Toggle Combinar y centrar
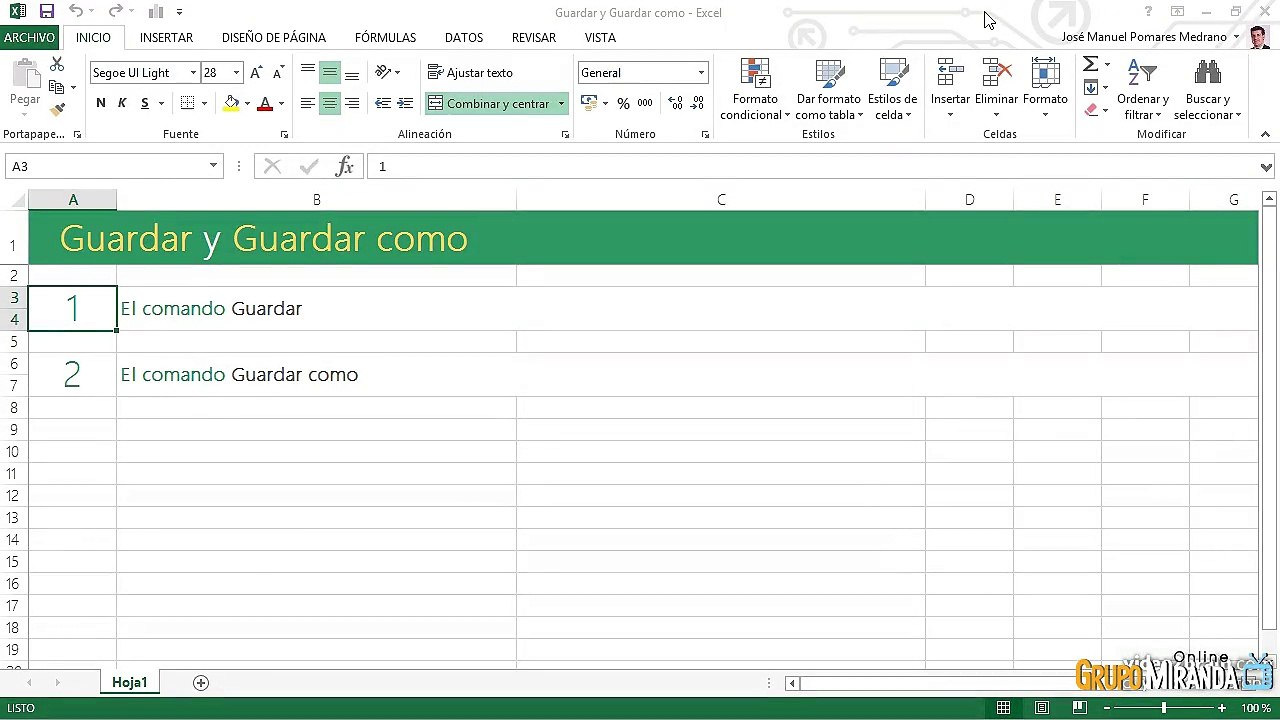The height and width of the screenshot is (720, 1280). coord(489,103)
